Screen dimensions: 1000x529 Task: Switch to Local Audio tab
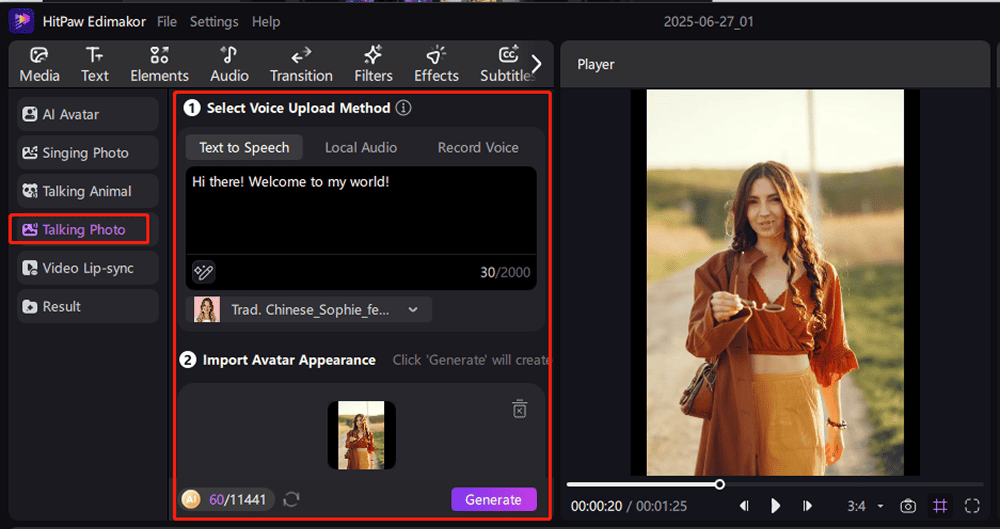coord(361,147)
